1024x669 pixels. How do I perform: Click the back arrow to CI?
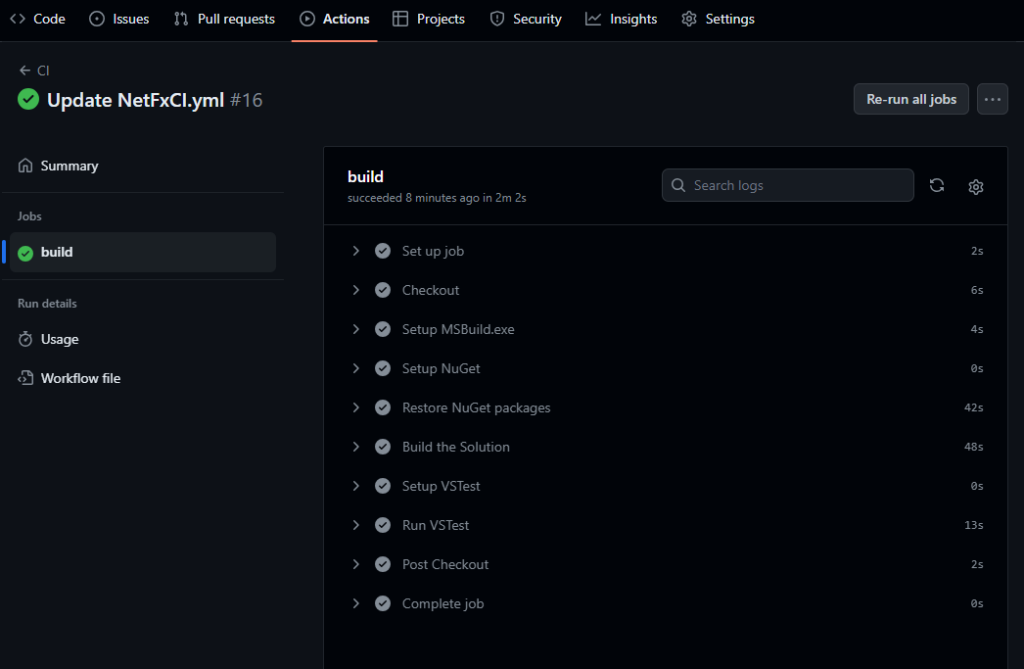click(25, 71)
